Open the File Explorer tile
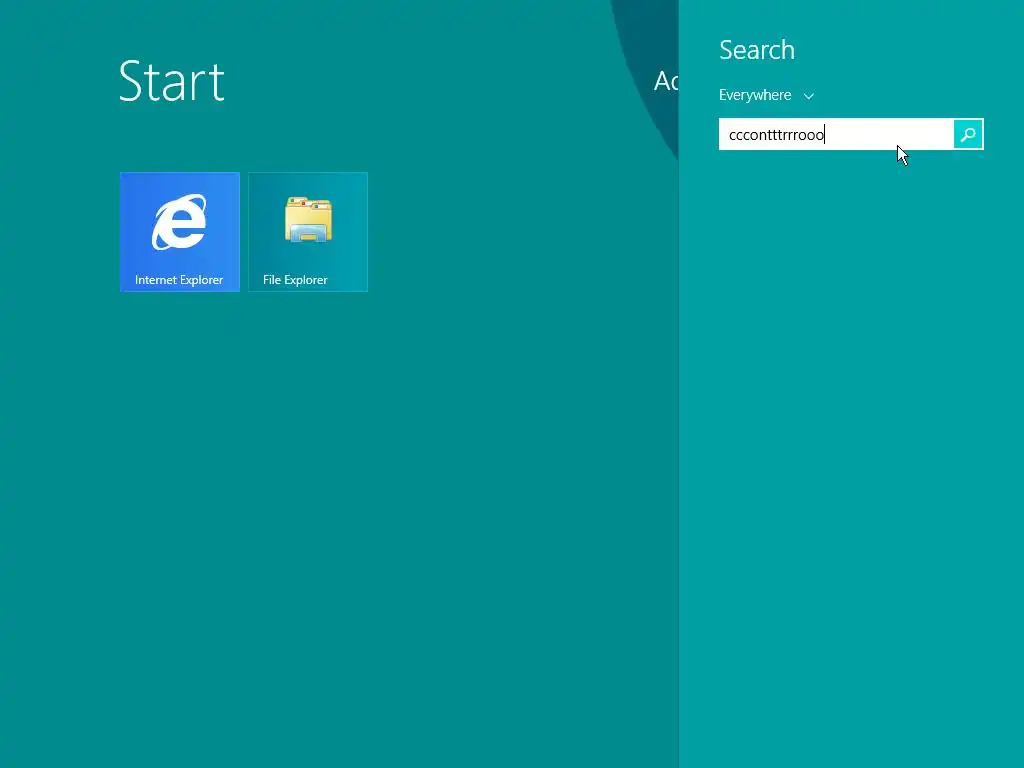The width and height of the screenshot is (1024, 768). point(308,232)
